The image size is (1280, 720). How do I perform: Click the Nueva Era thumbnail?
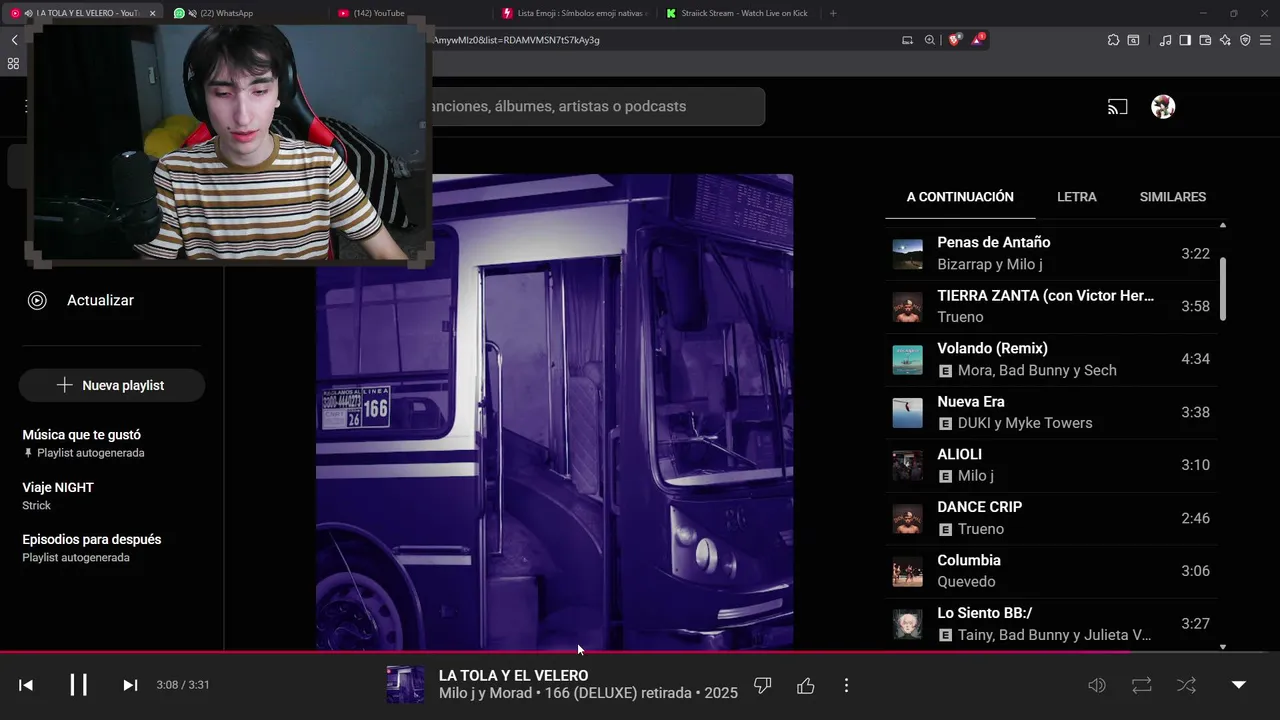tap(907, 412)
